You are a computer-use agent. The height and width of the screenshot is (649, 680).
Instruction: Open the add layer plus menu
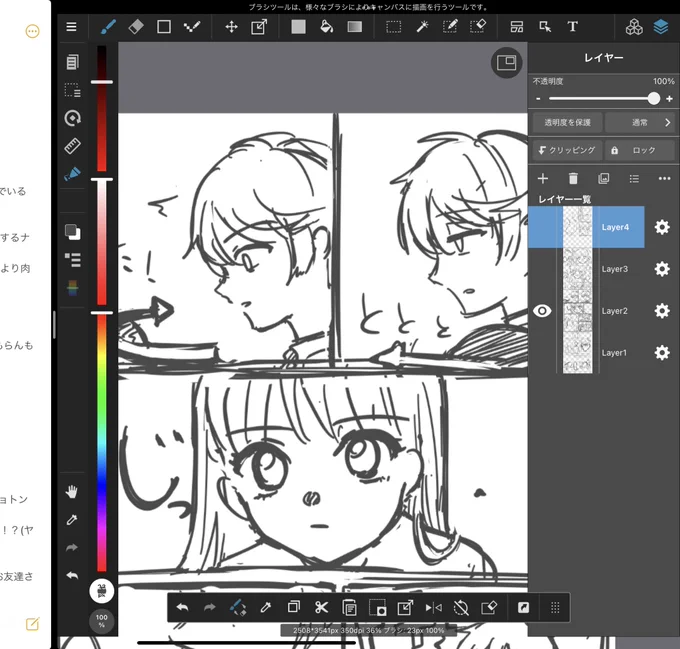pos(543,179)
